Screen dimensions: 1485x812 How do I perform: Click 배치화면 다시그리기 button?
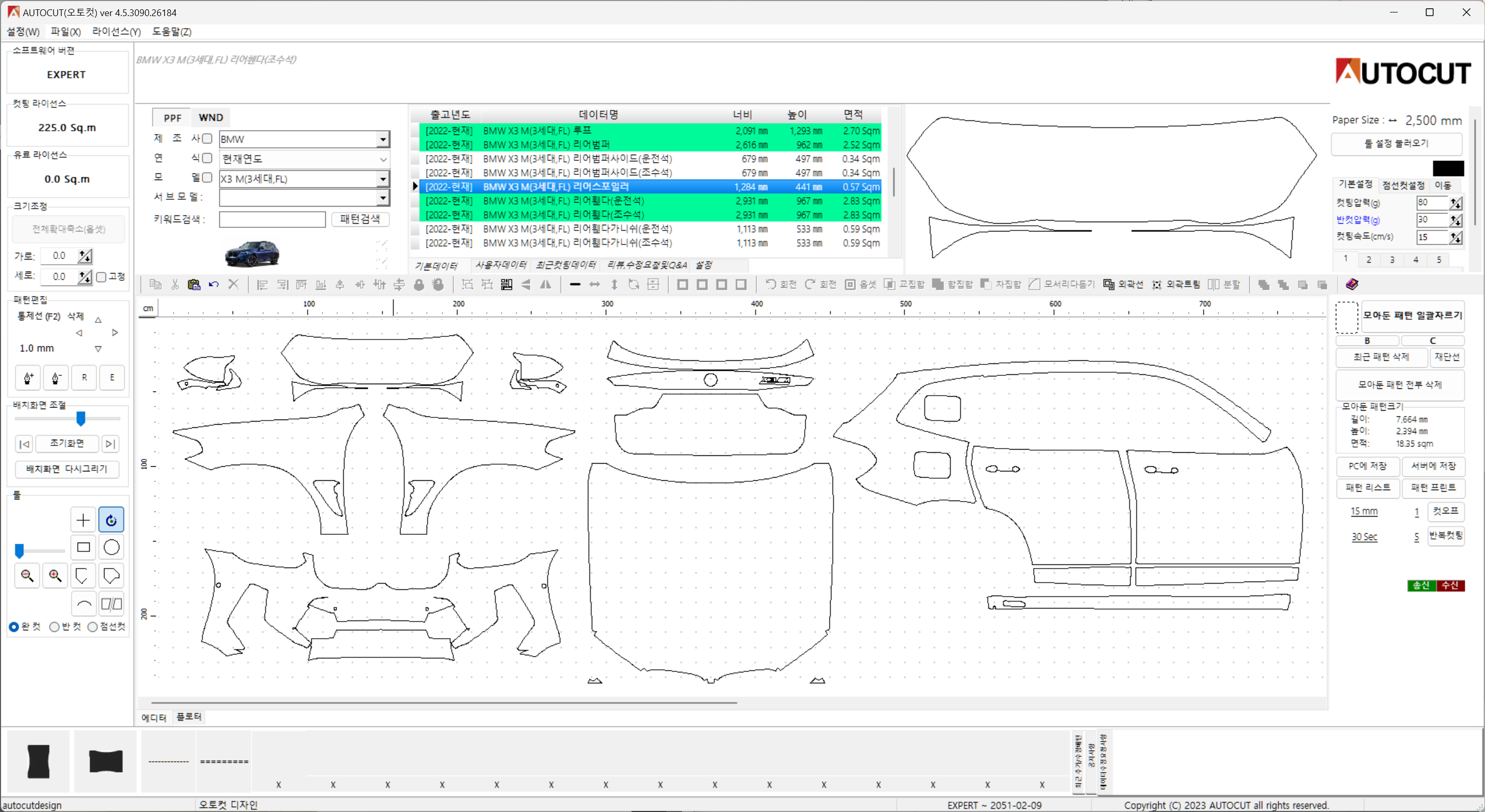pos(67,469)
